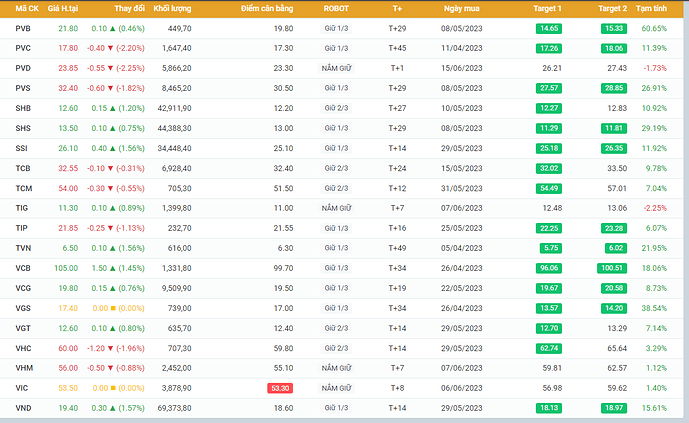Click the ROBOT column header
Viewport: 689px width, 423px height.
click(x=336, y=8)
